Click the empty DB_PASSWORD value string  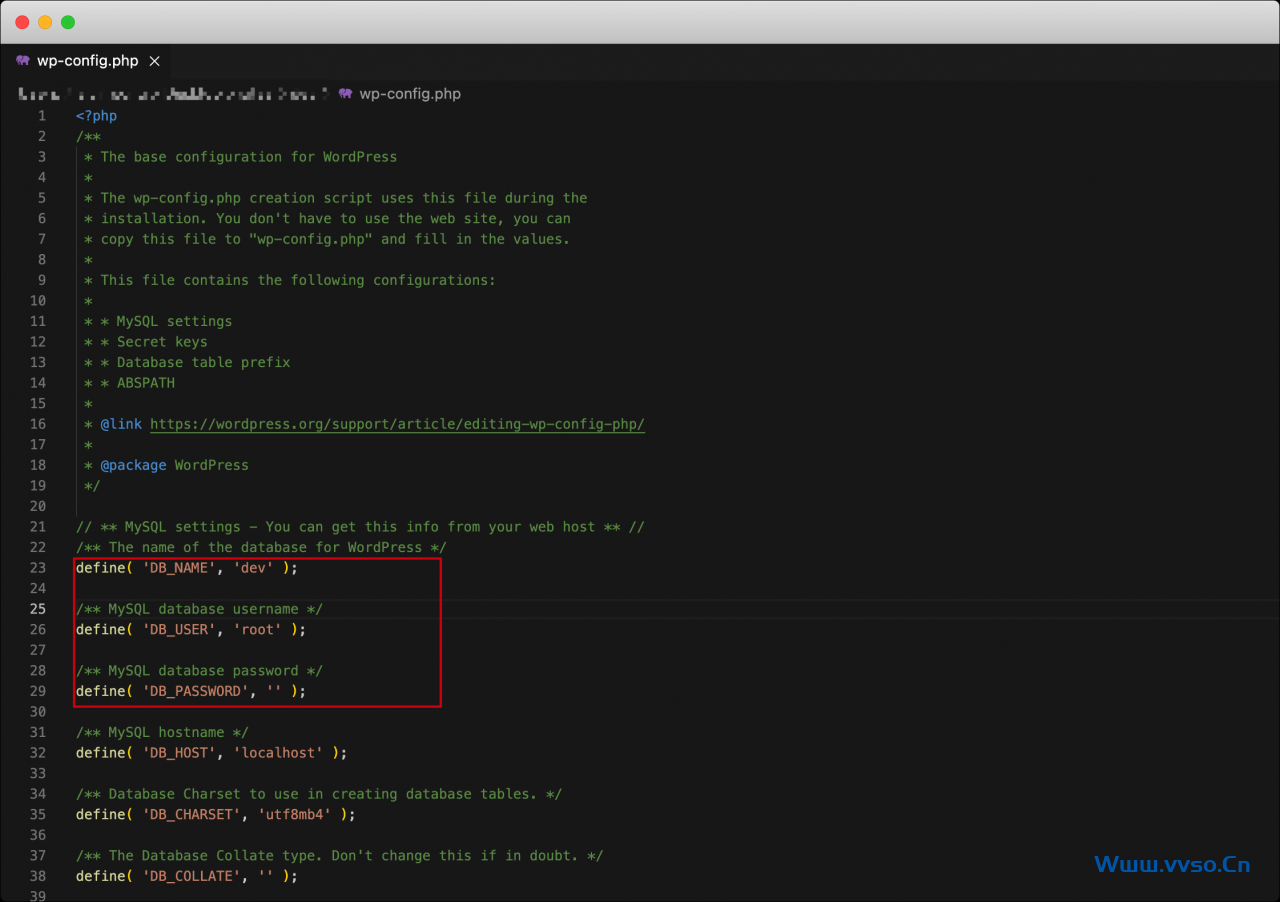click(274, 691)
